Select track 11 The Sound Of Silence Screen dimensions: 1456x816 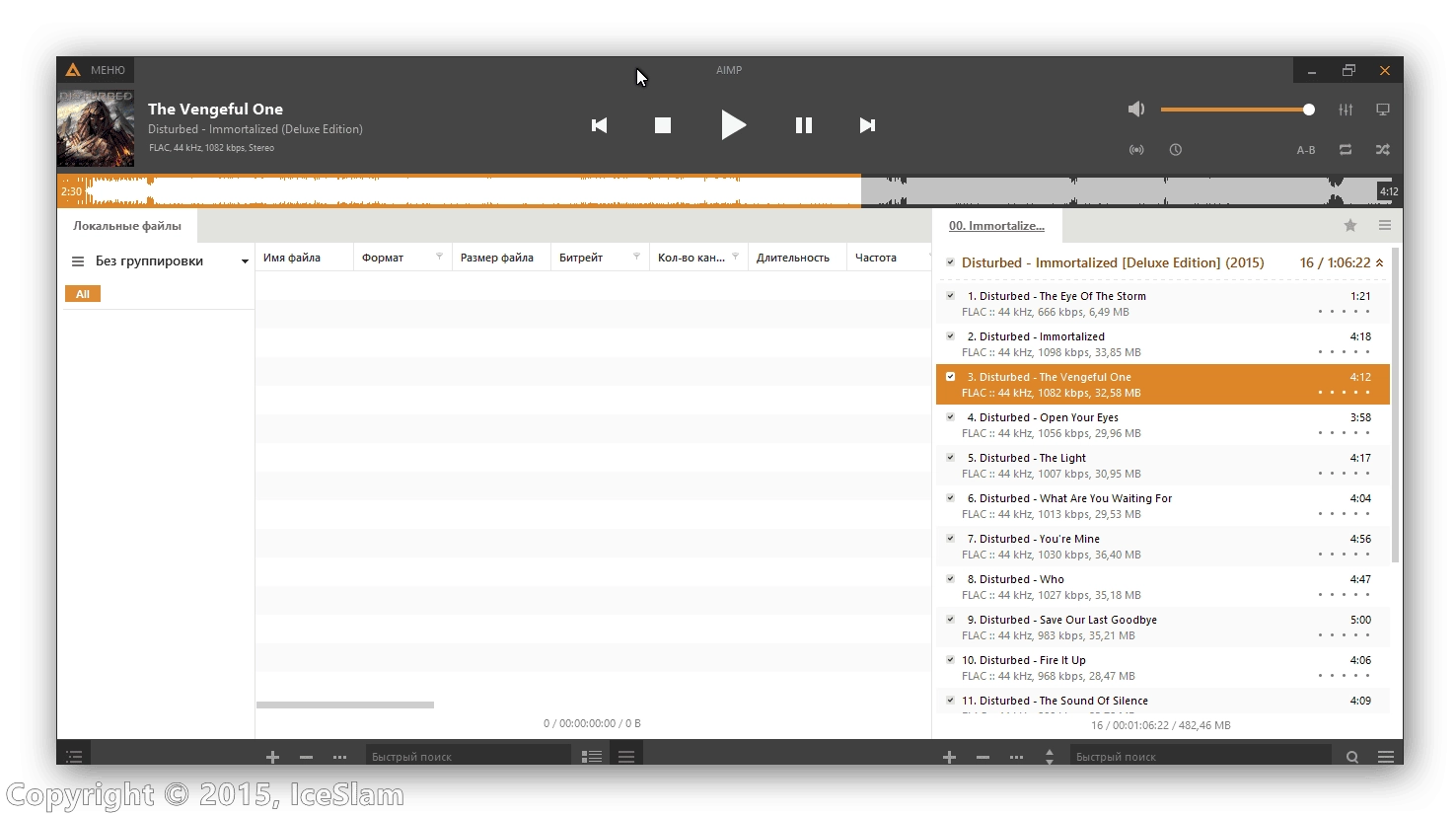[x=1162, y=701]
